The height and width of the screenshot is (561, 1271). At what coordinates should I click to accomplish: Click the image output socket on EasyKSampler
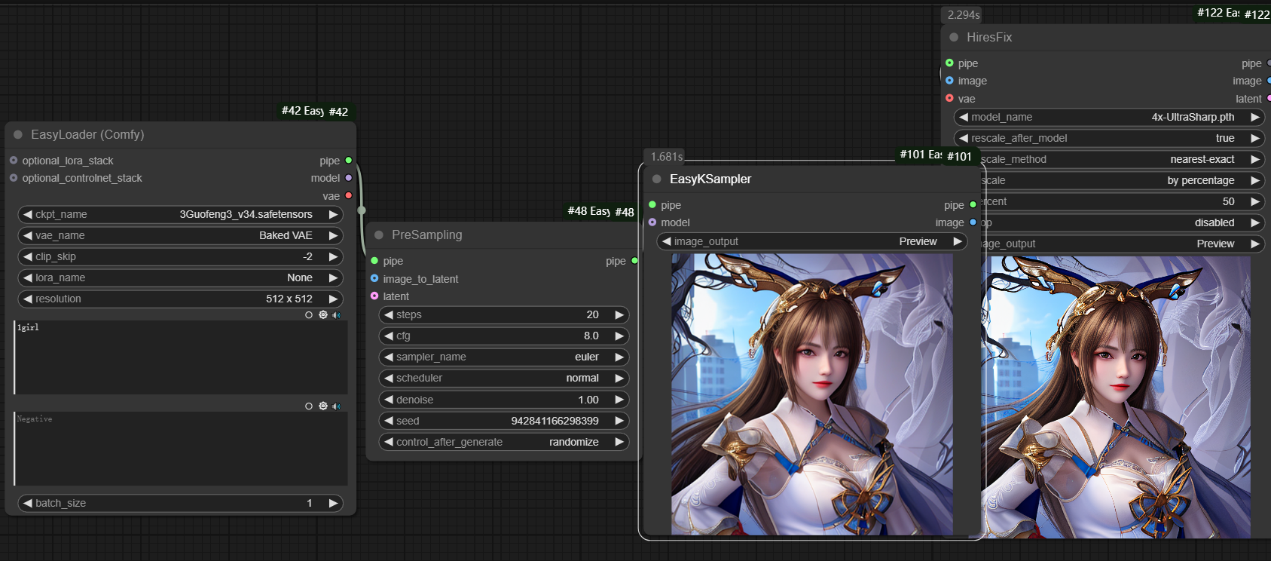click(973, 222)
